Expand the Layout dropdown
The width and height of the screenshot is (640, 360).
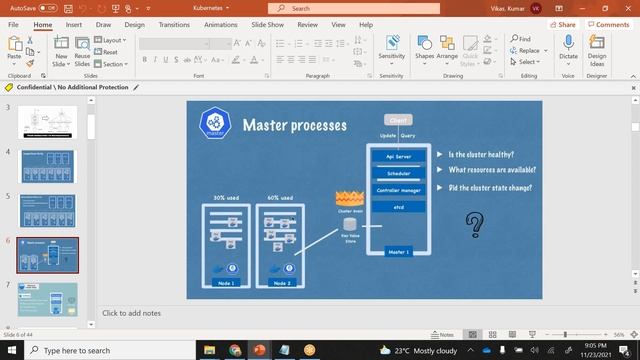(110, 40)
